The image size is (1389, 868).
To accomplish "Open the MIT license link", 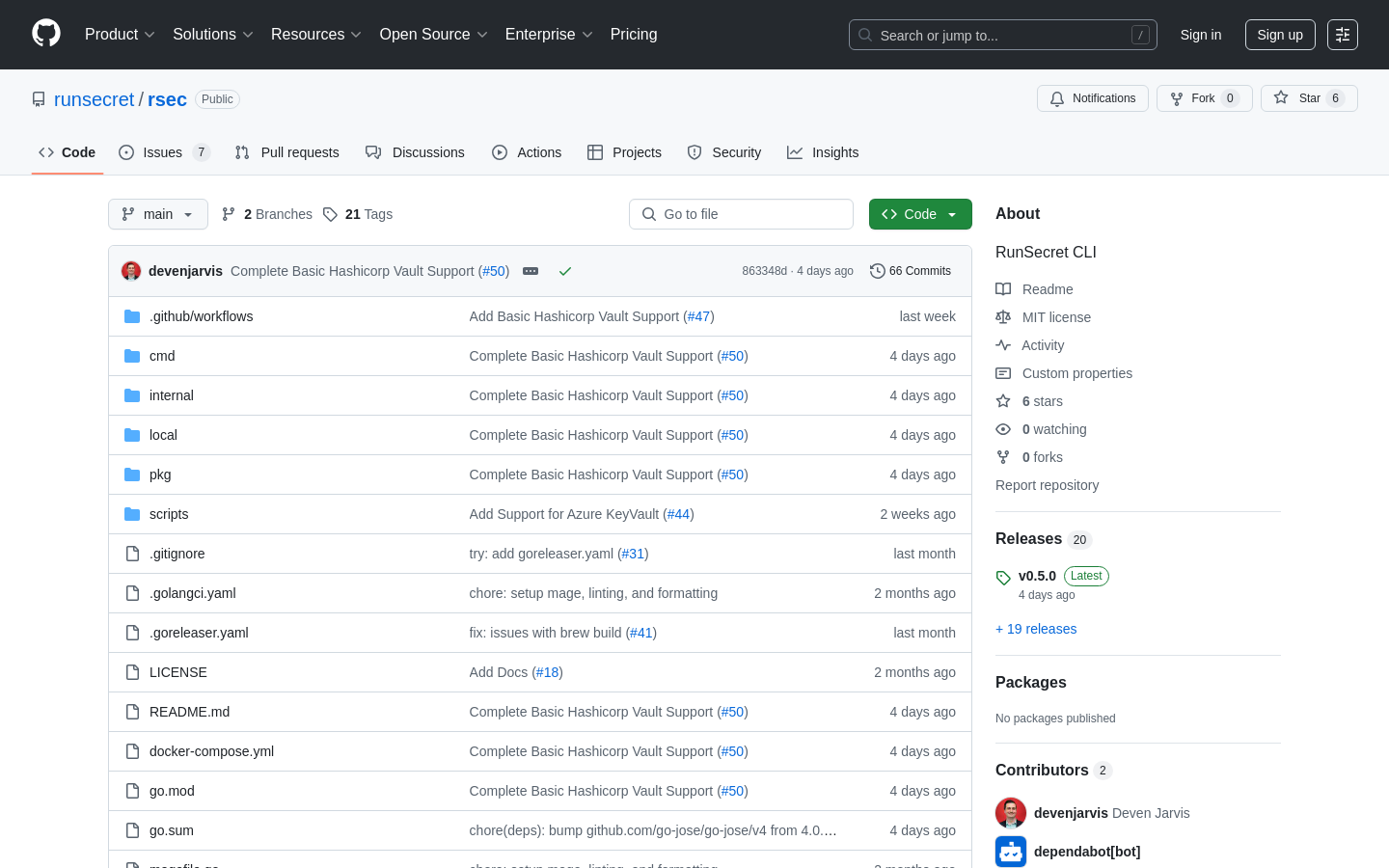I will [1044, 317].
